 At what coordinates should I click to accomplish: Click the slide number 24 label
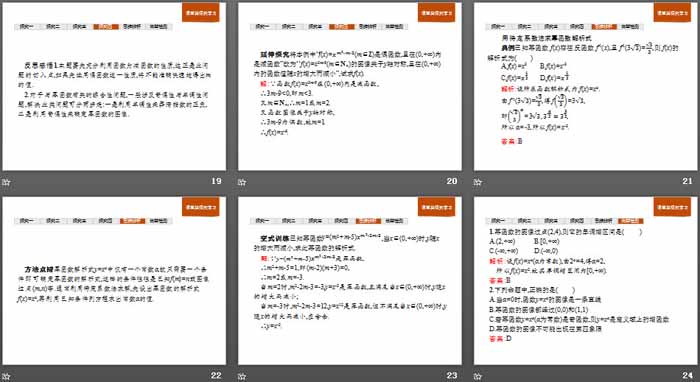tap(688, 376)
